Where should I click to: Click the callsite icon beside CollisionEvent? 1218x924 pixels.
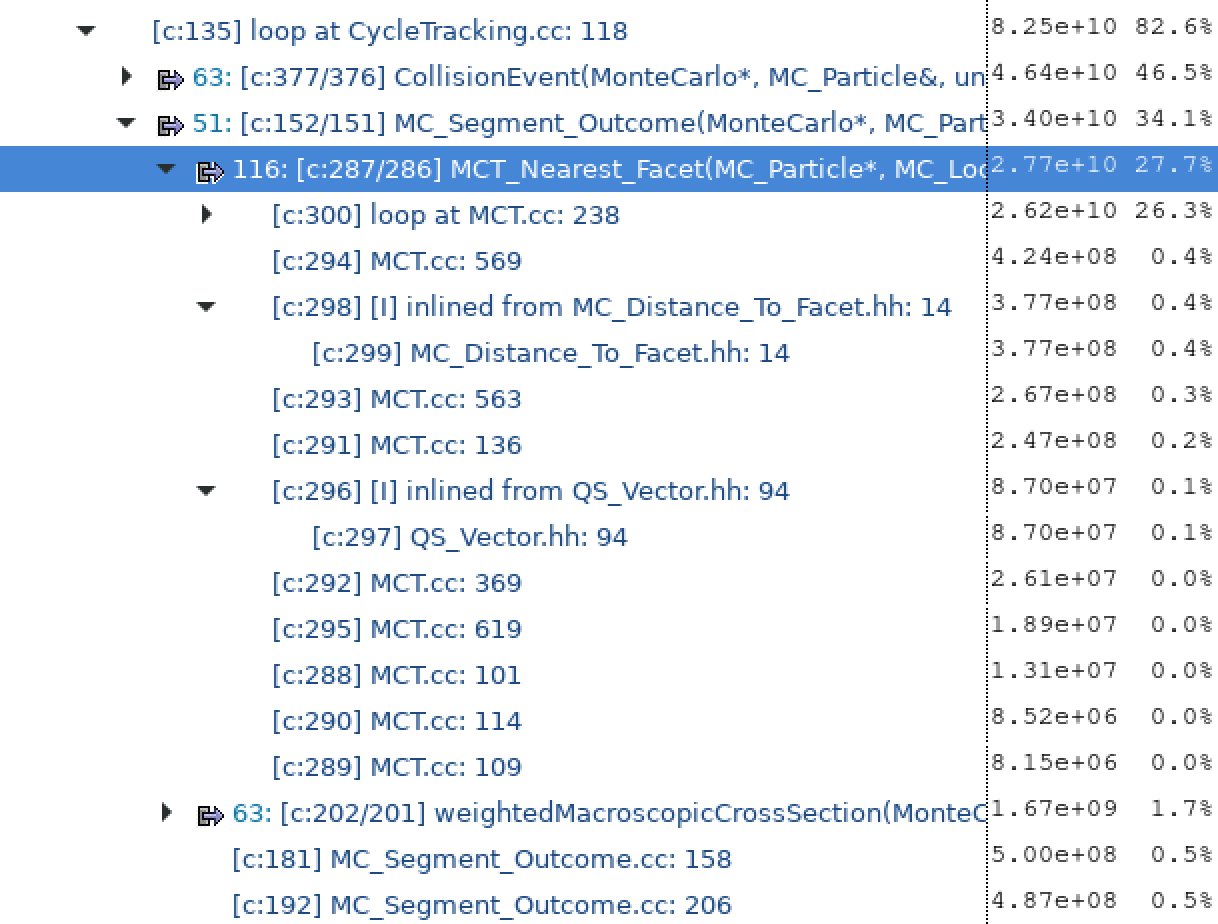(172, 77)
